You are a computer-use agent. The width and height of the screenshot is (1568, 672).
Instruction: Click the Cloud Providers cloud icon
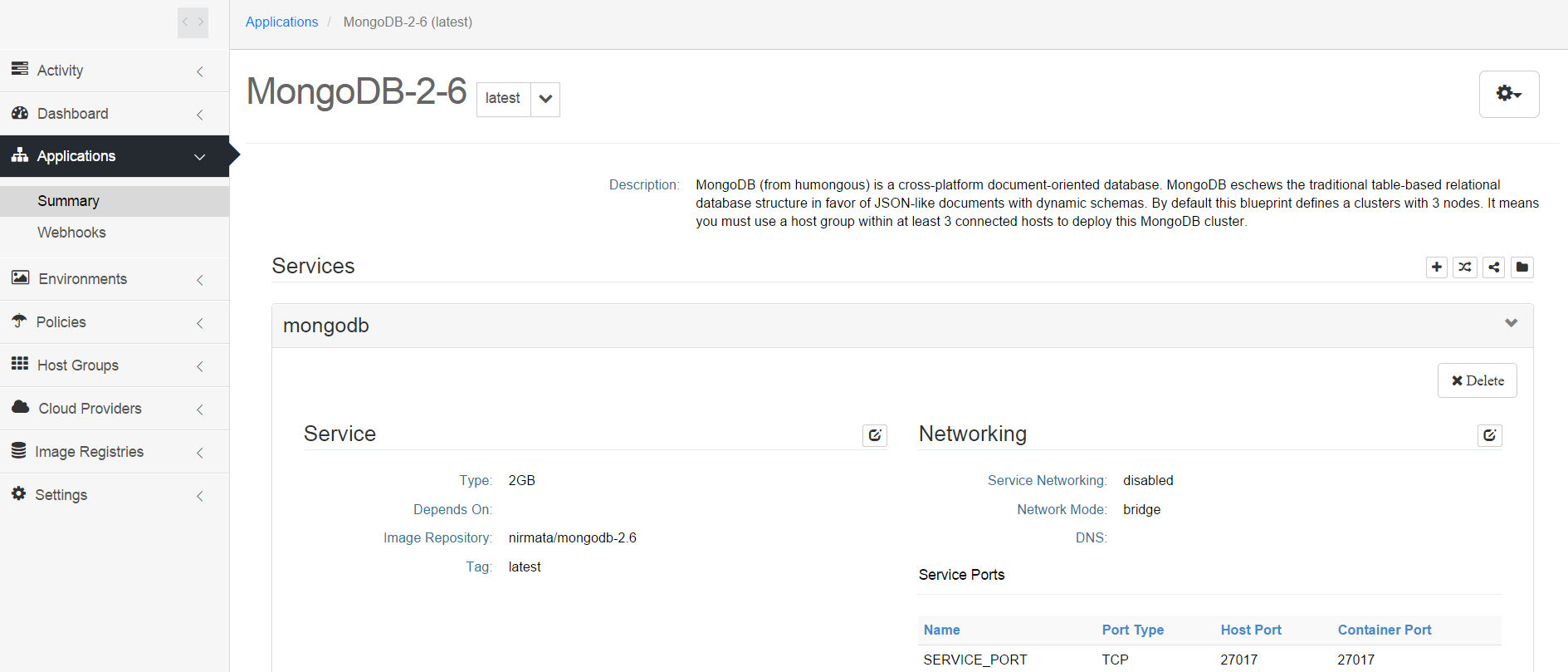pyautogui.click(x=21, y=407)
